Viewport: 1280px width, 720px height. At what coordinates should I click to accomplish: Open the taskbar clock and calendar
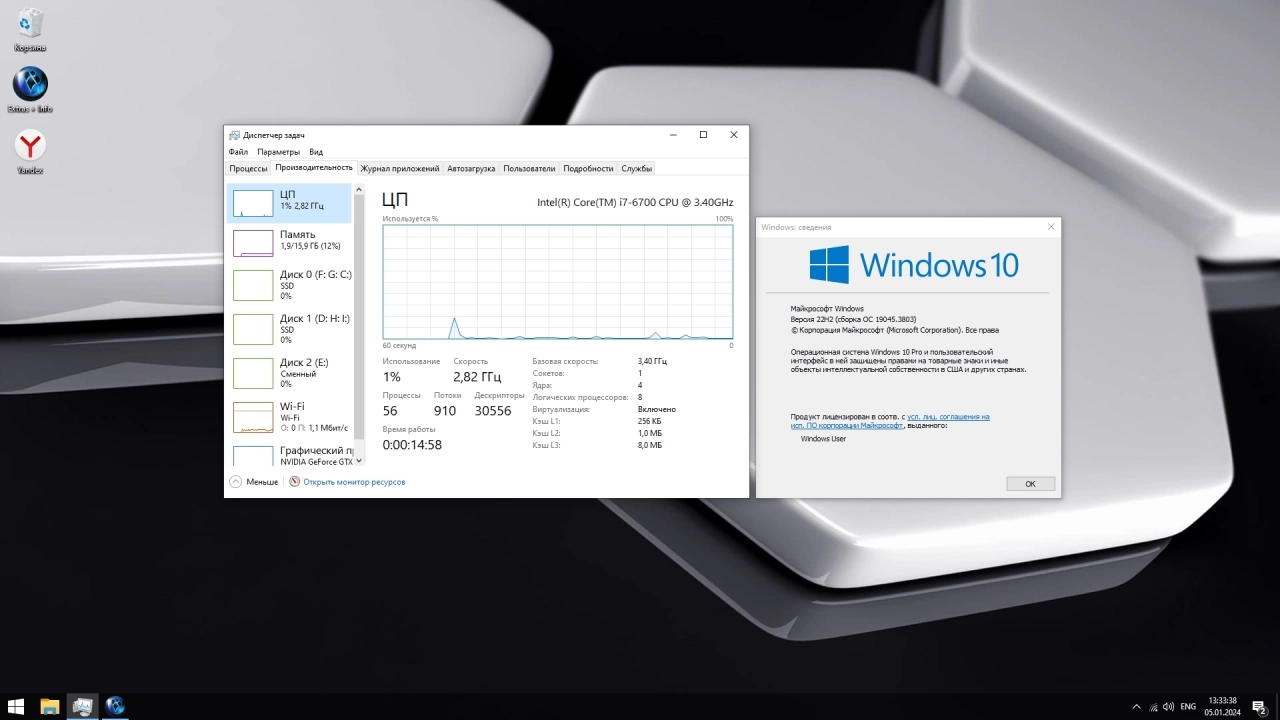(1222, 706)
